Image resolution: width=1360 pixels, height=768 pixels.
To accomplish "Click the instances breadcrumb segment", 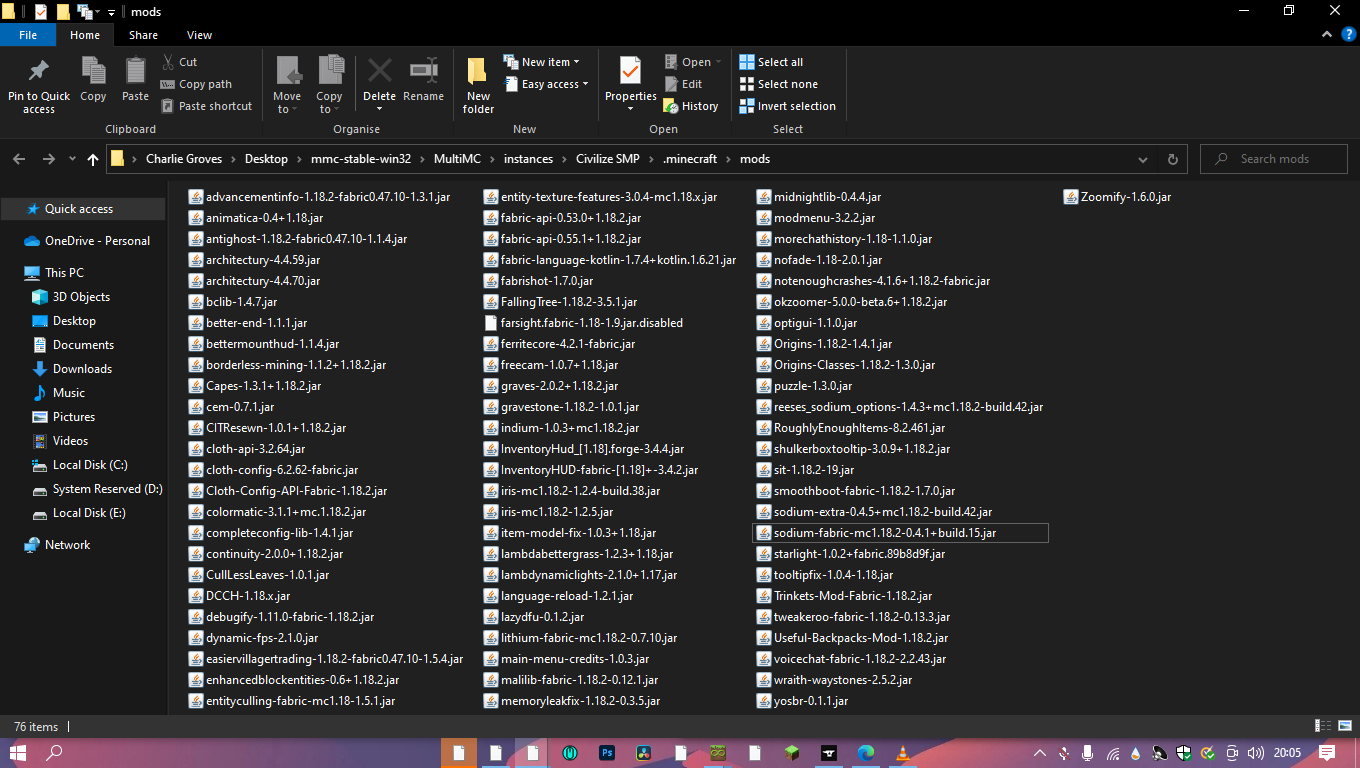I will tap(528, 159).
